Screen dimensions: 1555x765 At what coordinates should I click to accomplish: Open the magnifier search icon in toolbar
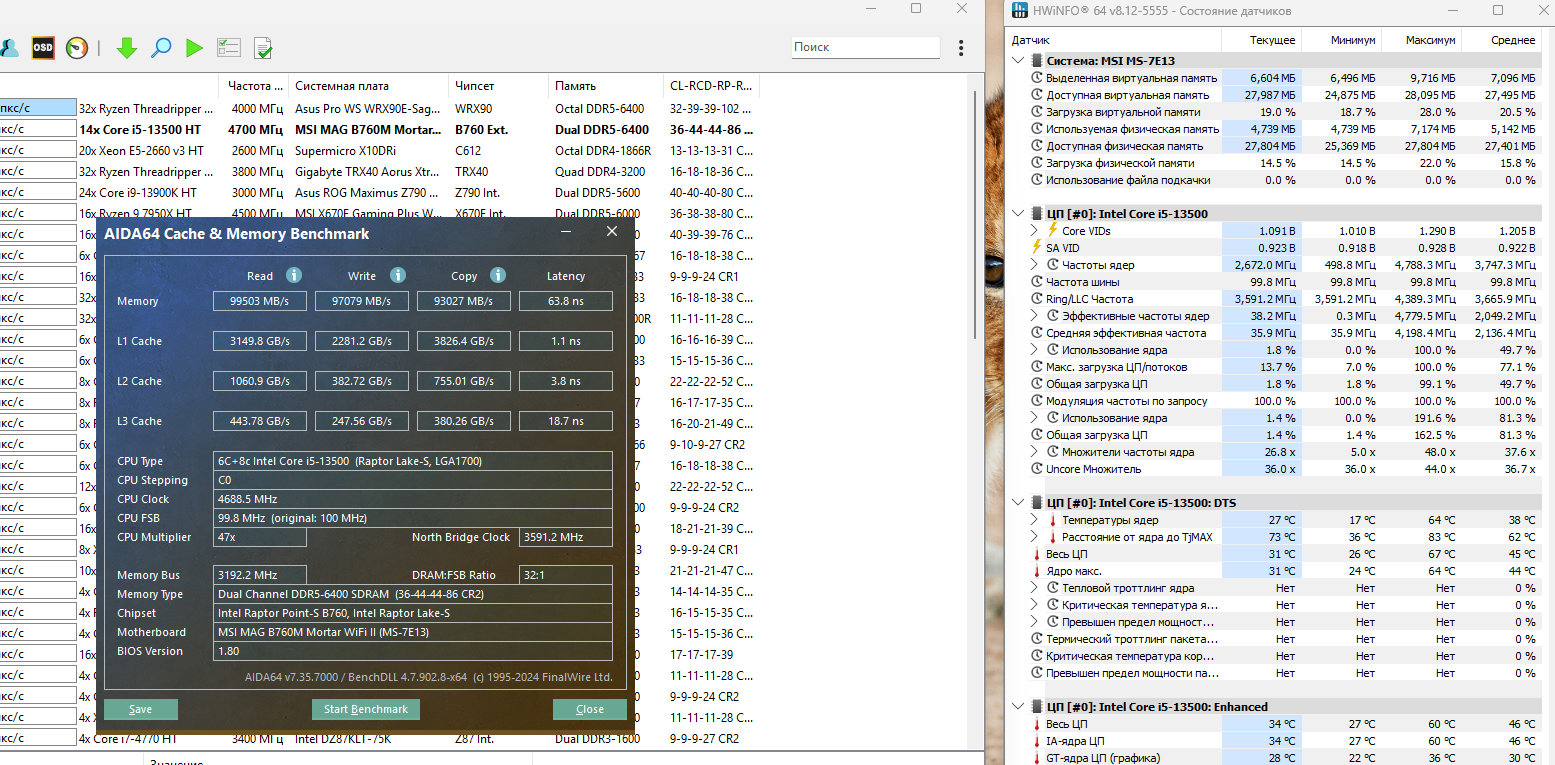161,47
